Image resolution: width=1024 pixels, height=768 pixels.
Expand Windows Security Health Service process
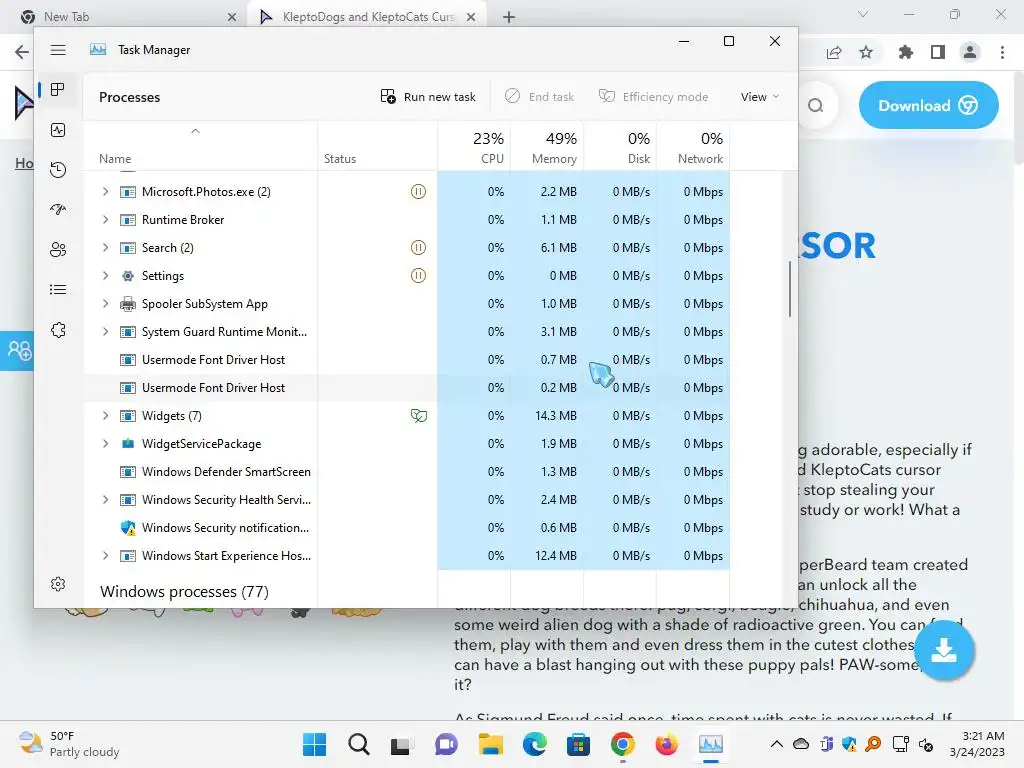[105, 500]
